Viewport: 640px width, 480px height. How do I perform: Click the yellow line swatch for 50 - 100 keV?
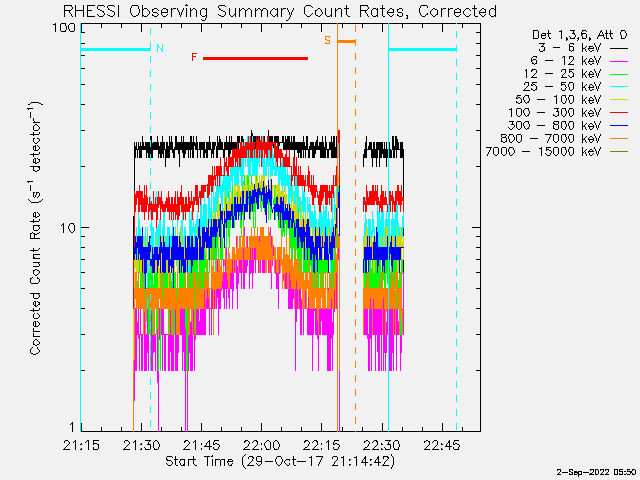pos(619,100)
